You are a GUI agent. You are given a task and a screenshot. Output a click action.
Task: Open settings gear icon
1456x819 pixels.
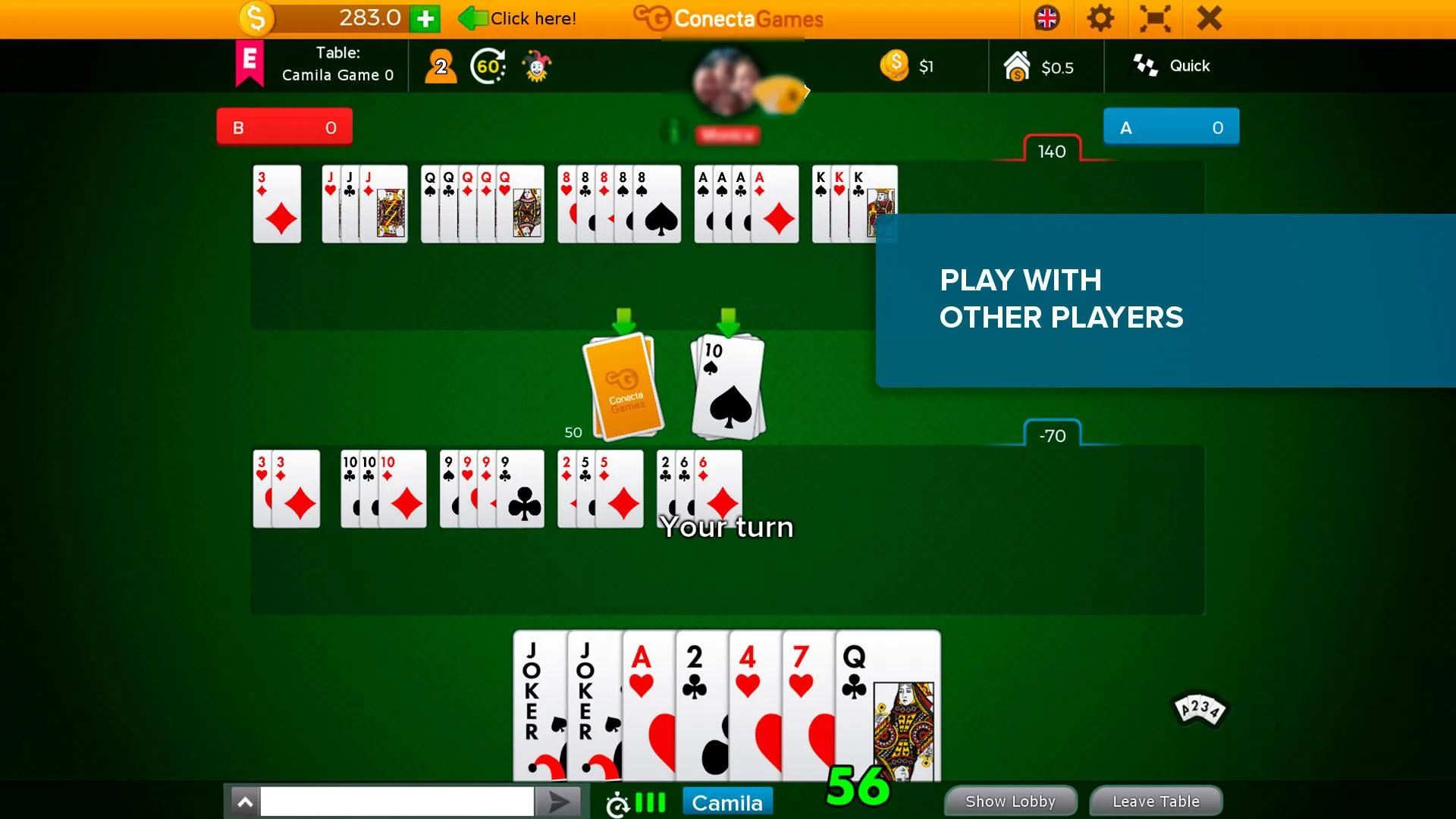click(x=1102, y=18)
